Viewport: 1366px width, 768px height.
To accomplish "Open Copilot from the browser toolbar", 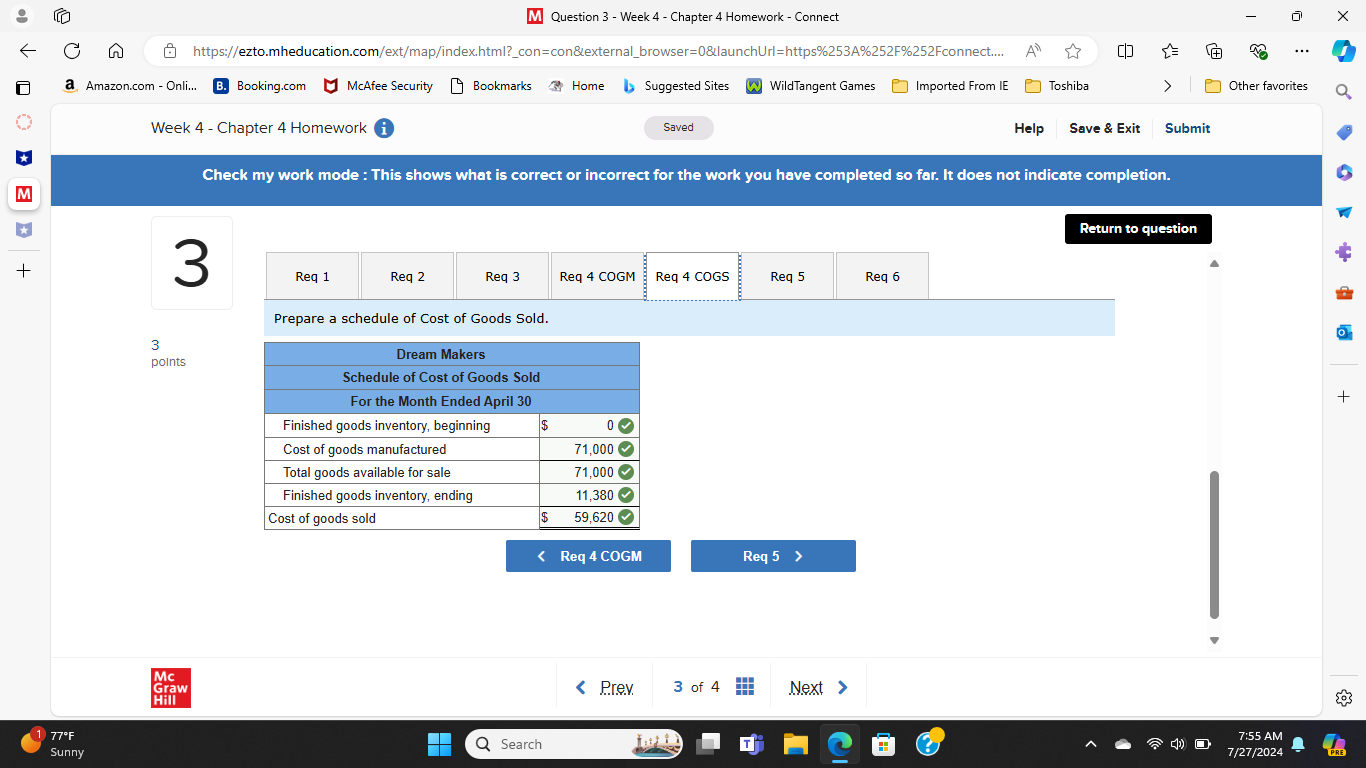I will pos(1344,51).
